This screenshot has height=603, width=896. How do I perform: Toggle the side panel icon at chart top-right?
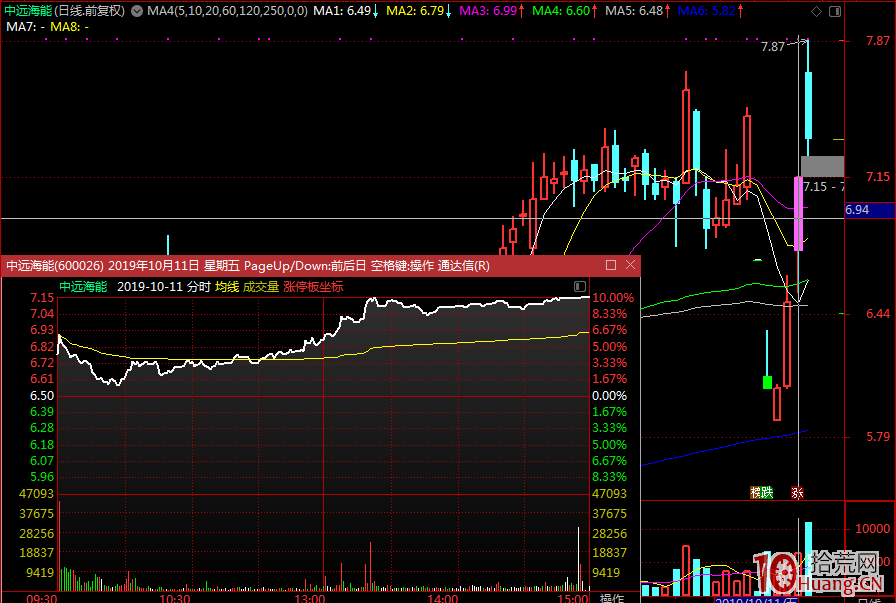tap(835, 11)
